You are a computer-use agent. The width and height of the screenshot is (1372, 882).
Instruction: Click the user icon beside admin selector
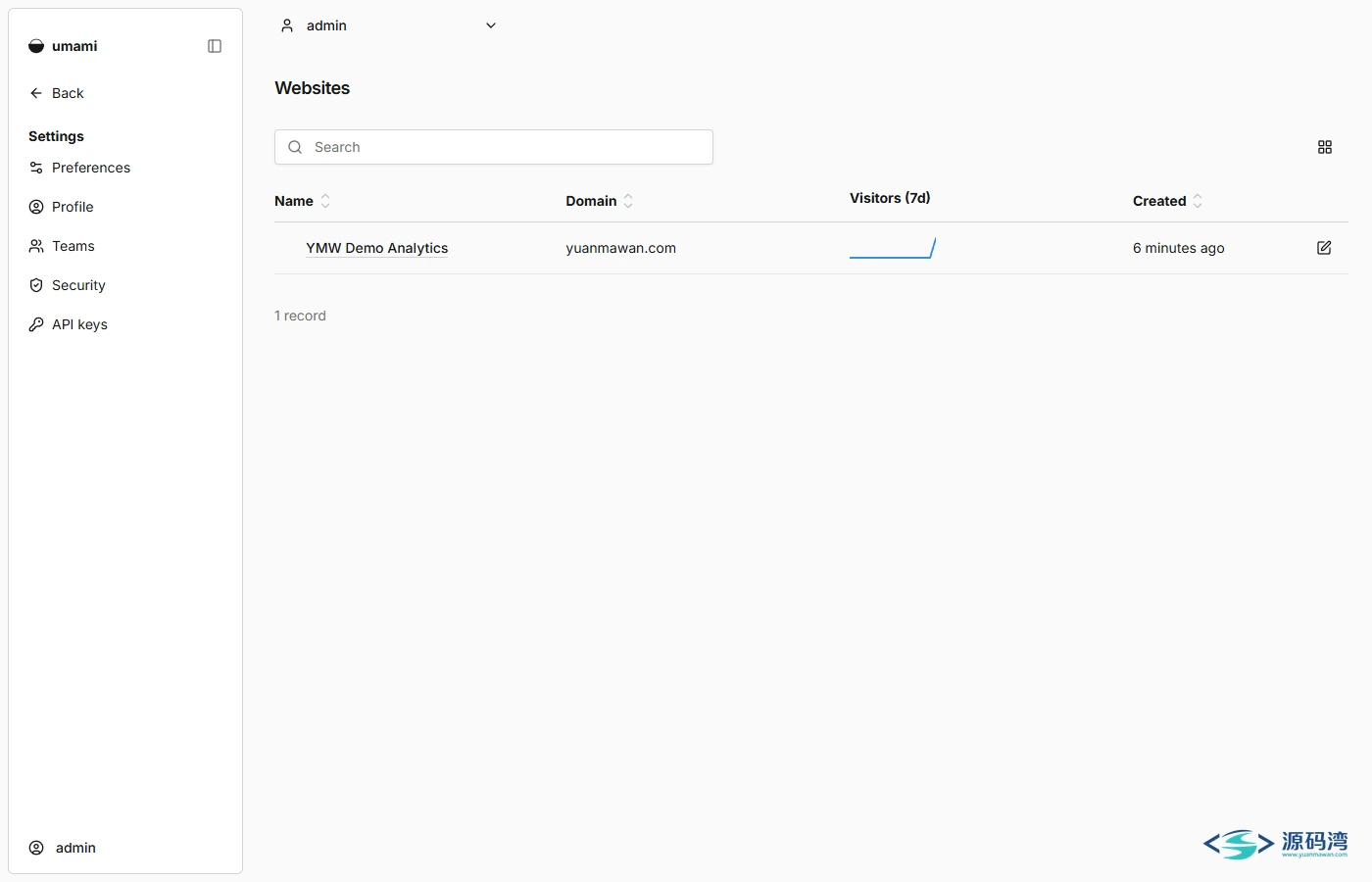point(287,25)
